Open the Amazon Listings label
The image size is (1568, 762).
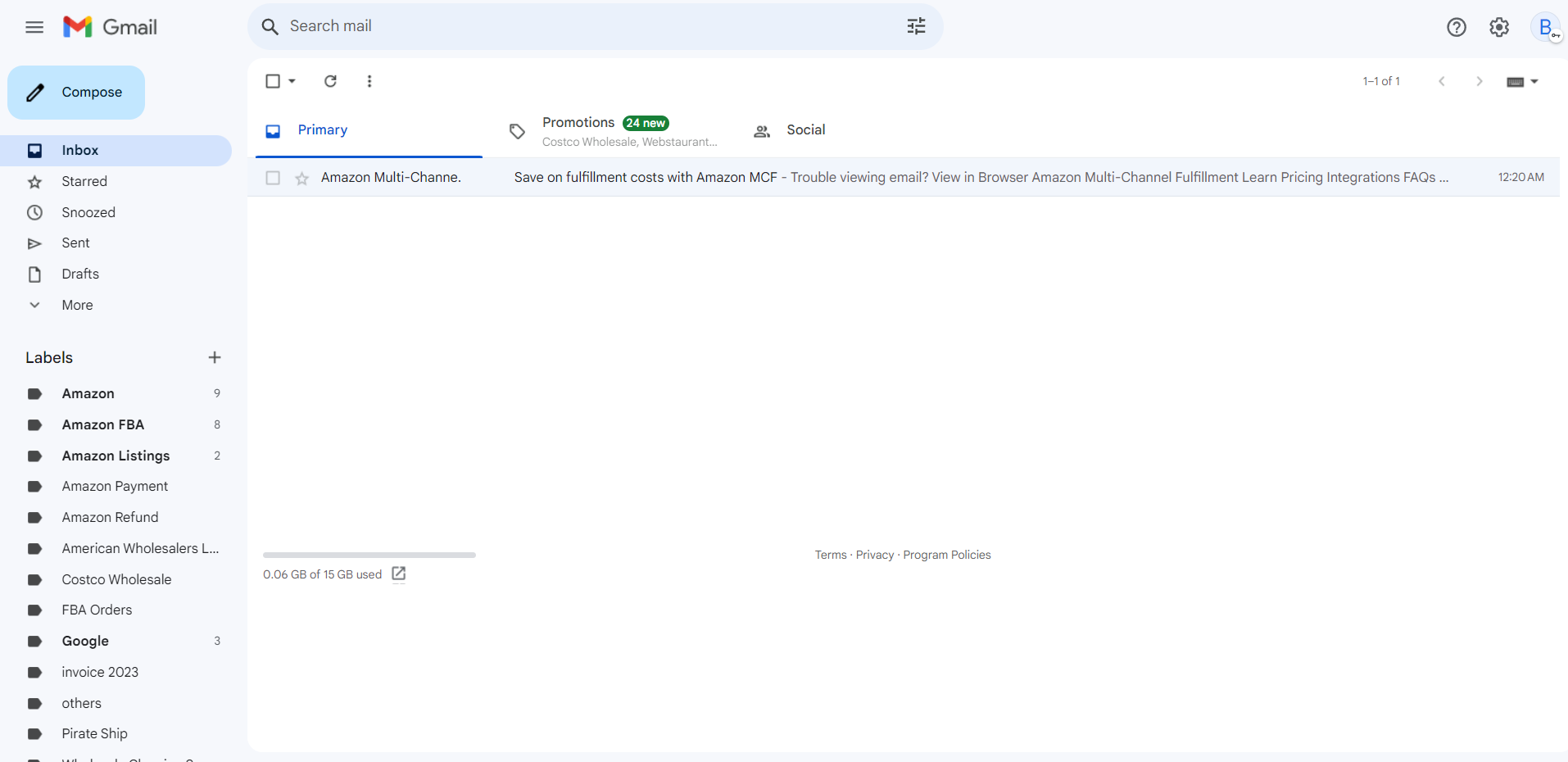pyautogui.click(x=116, y=456)
